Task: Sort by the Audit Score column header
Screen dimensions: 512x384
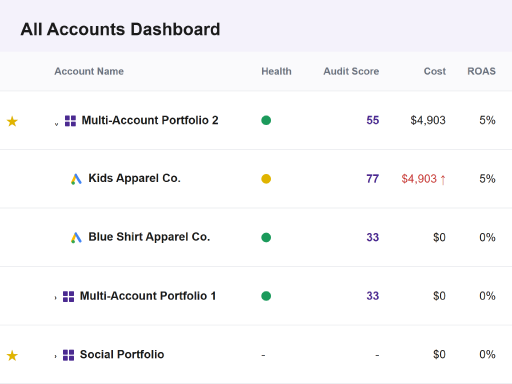Action: tap(351, 71)
